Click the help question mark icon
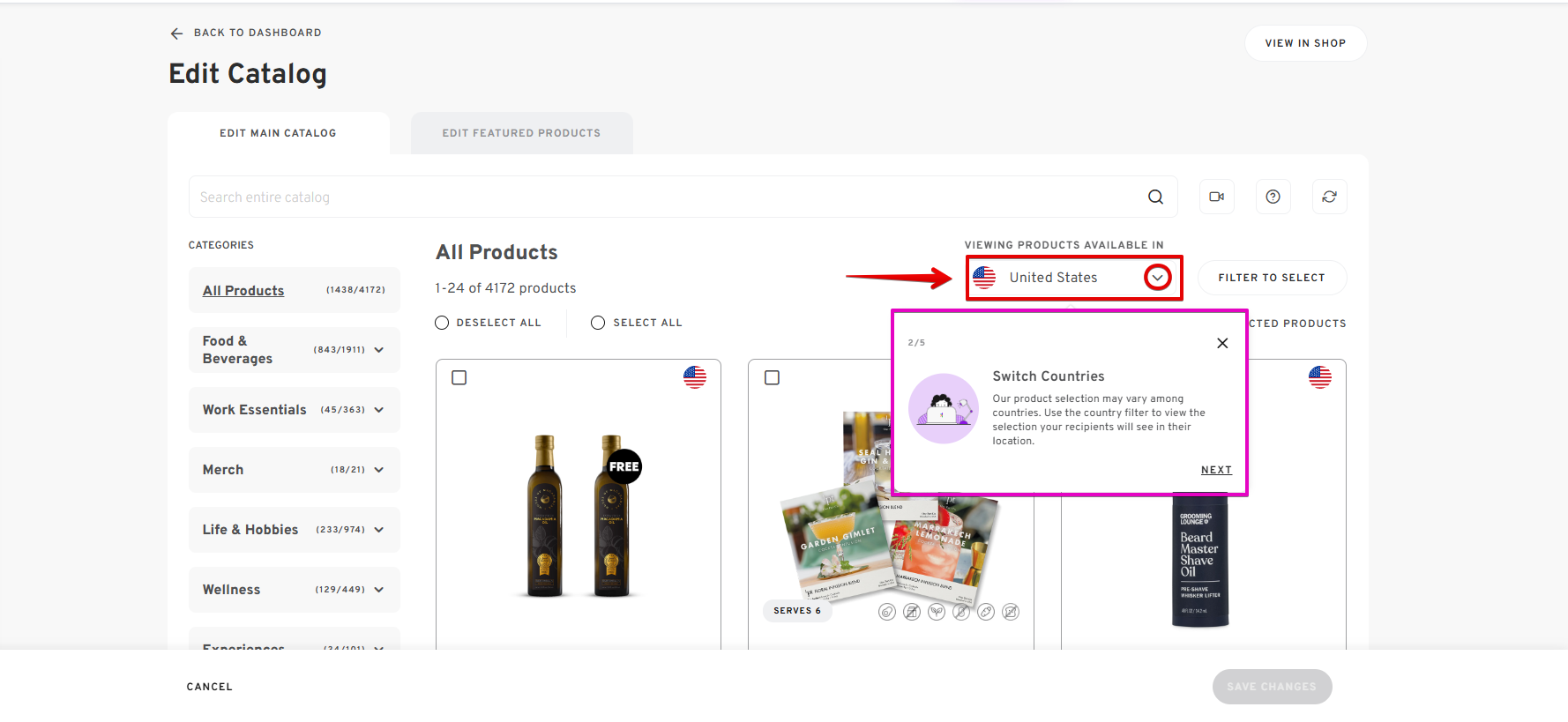 [x=1273, y=197]
